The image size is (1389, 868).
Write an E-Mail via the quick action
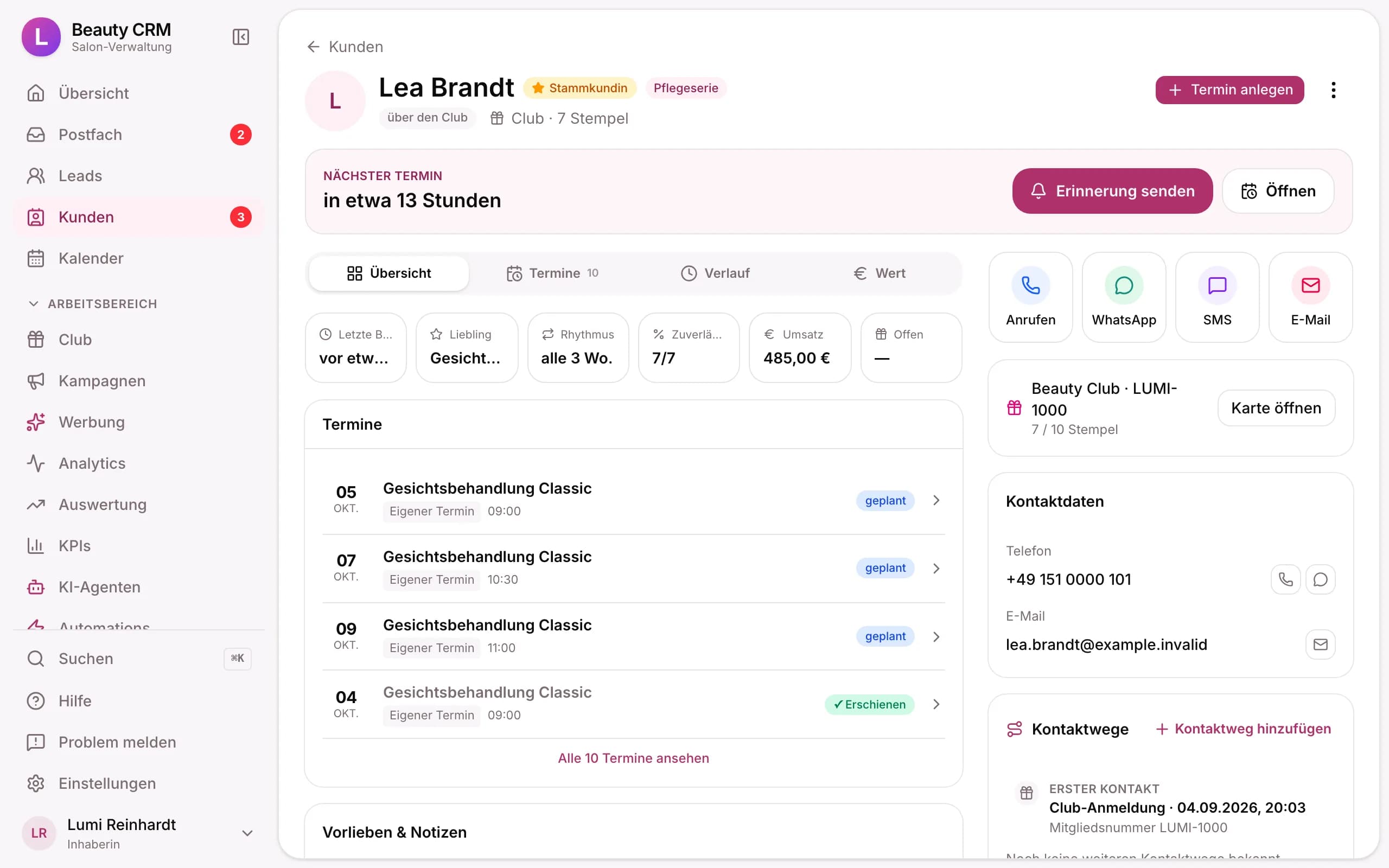pyautogui.click(x=1310, y=297)
